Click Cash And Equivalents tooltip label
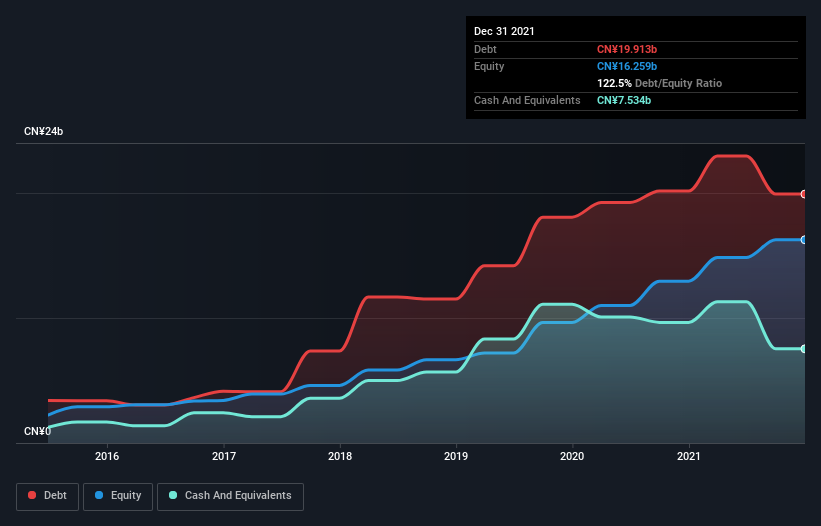Image resolution: width=821 pixels, height=526 pixels. [x=527, y=100]
